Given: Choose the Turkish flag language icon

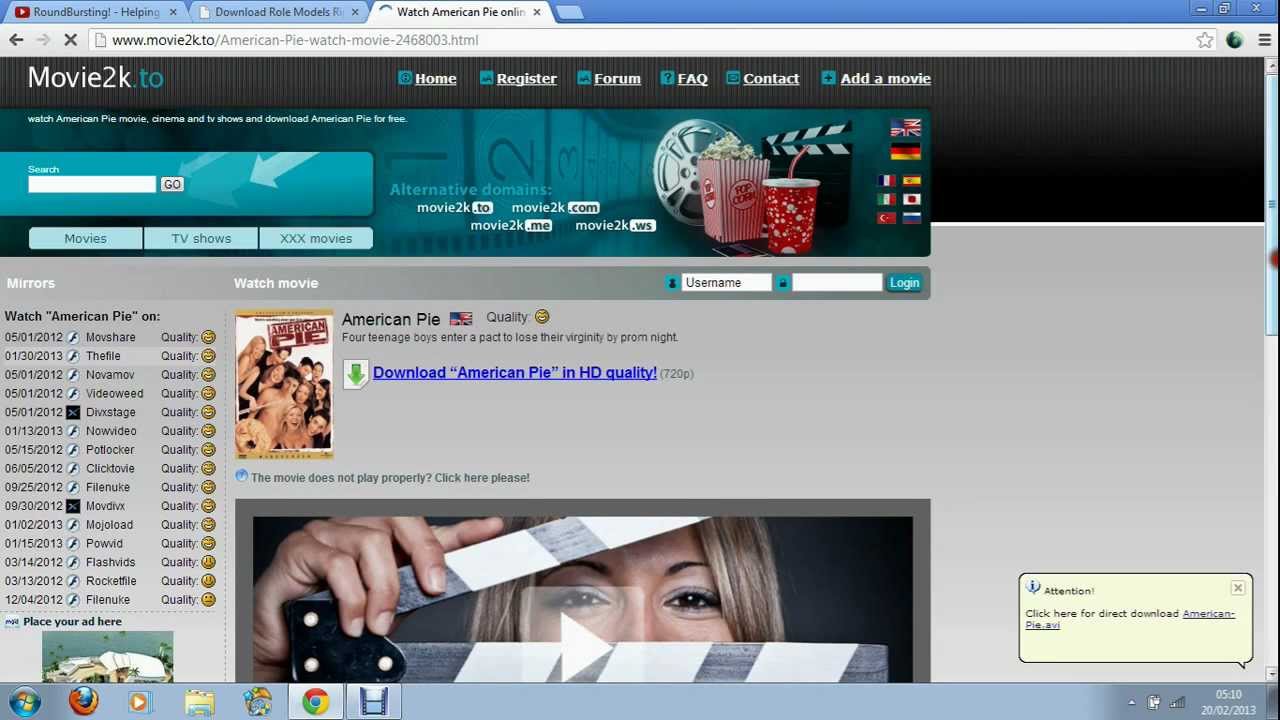Looking at the screenshot, I should pos(887,217).
